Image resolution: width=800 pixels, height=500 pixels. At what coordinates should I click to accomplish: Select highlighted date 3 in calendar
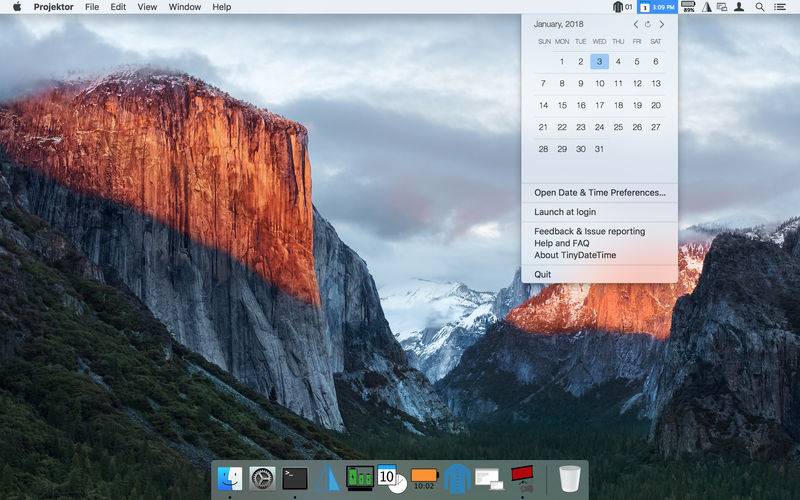pos(599,61)
